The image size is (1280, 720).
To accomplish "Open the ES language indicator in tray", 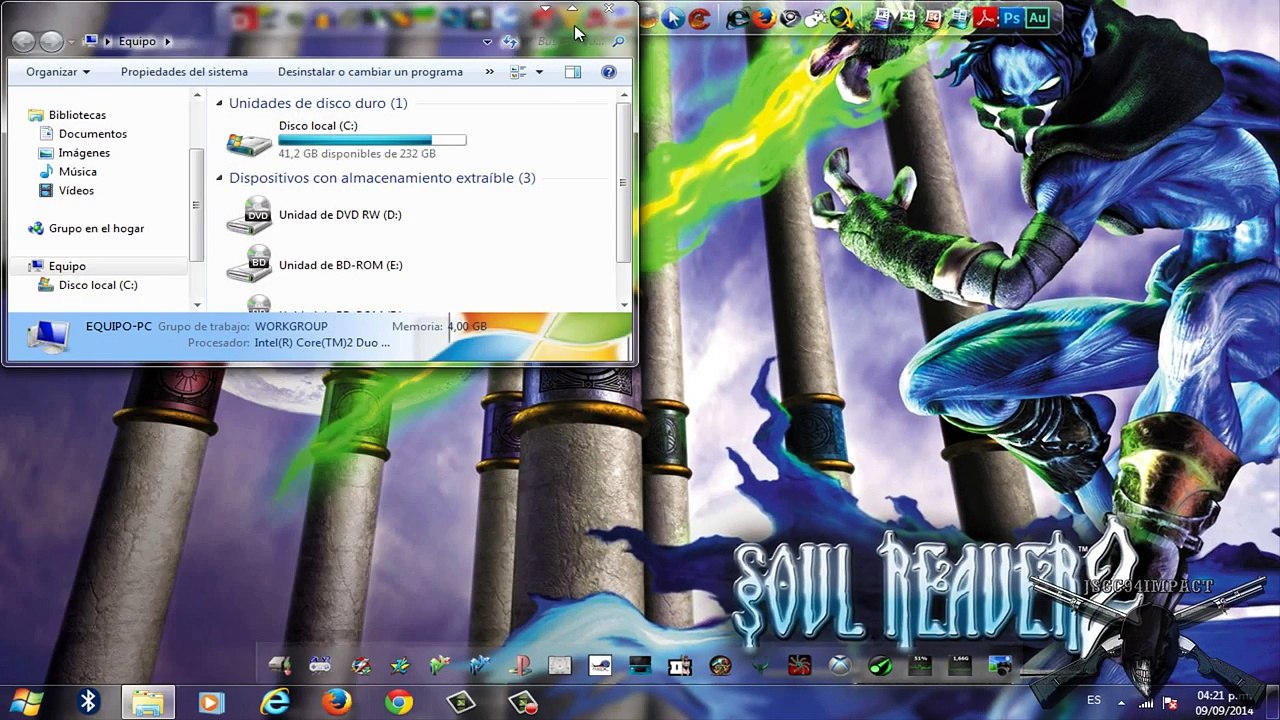I will [1094, 700].
